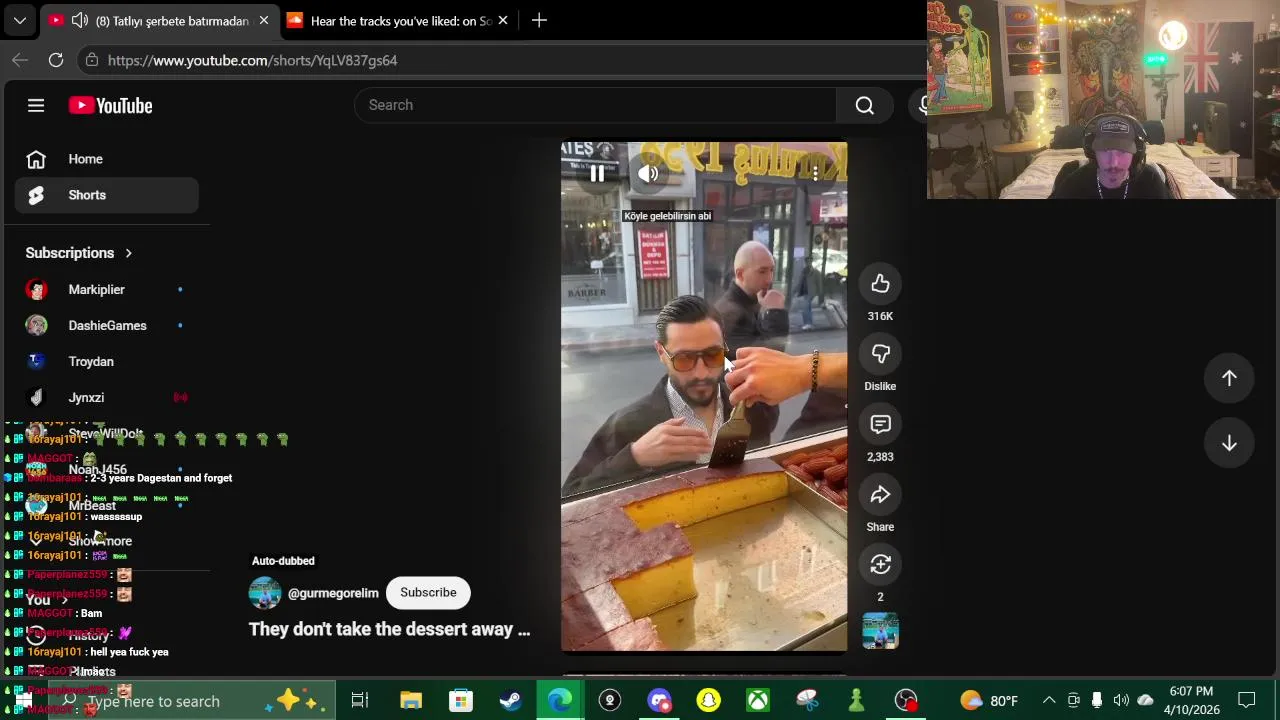The image size is (1280, 720).
Task: Subscribe to @gurmegorelim
Action: pyautogui.click(x=428, y=592)
